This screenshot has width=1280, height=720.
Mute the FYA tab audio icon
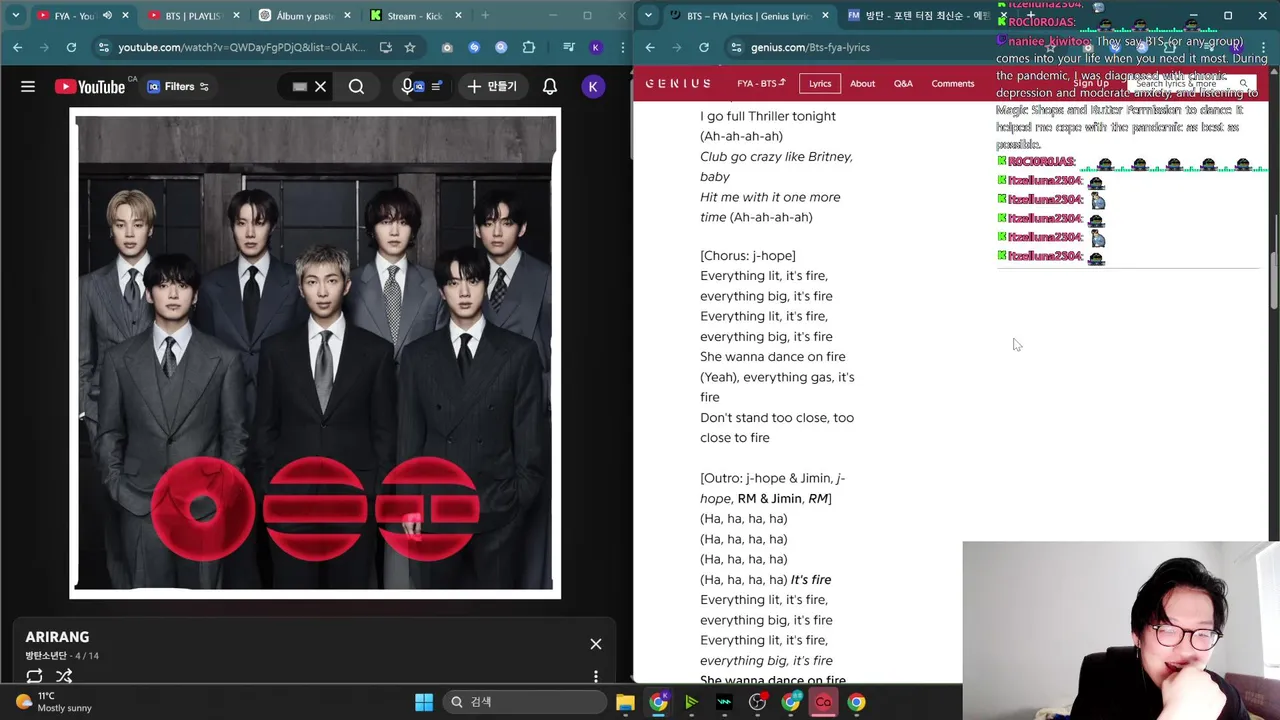click(x=107, y=16)
